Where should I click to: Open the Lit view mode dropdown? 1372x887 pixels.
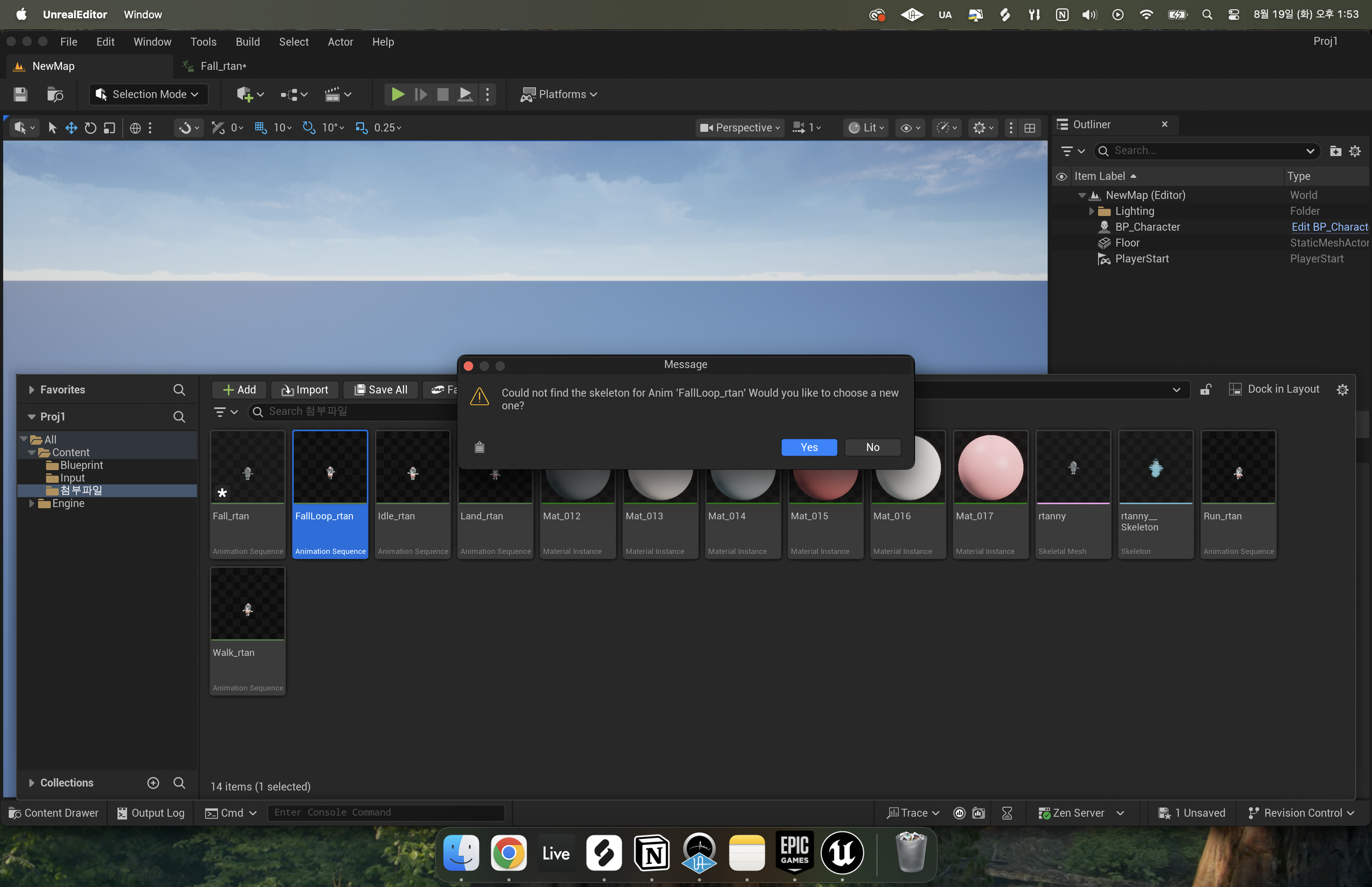[866, 128]
